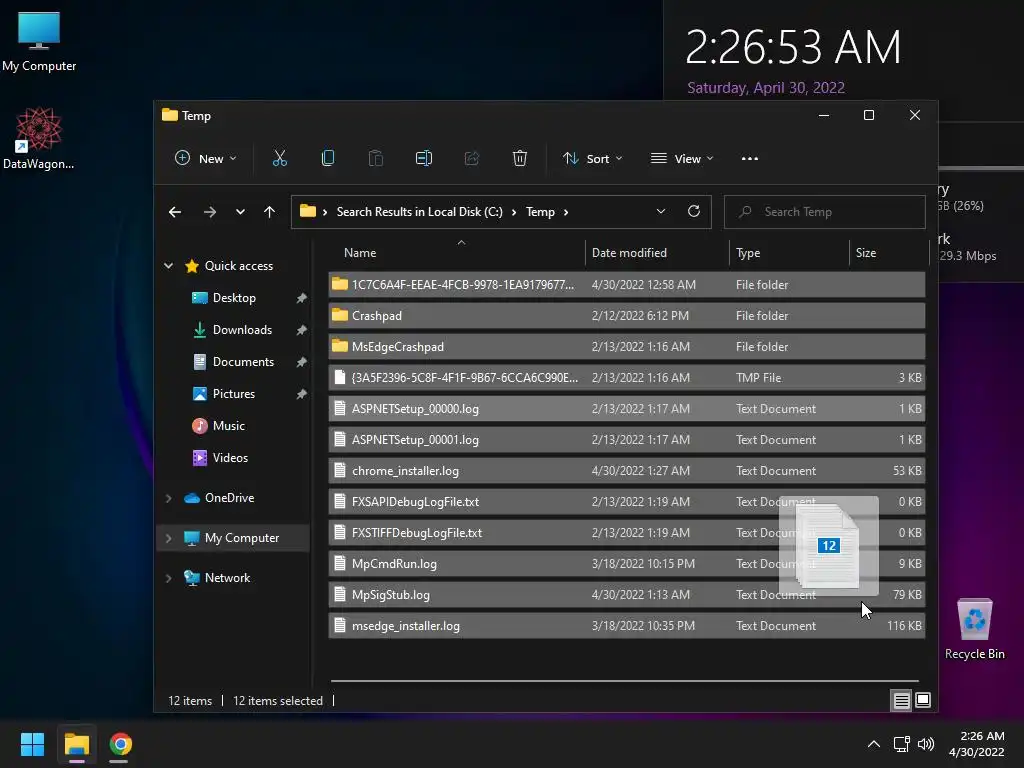Show hidden tray icons chevron
The image size is (1024, 768).
[874, 744]
